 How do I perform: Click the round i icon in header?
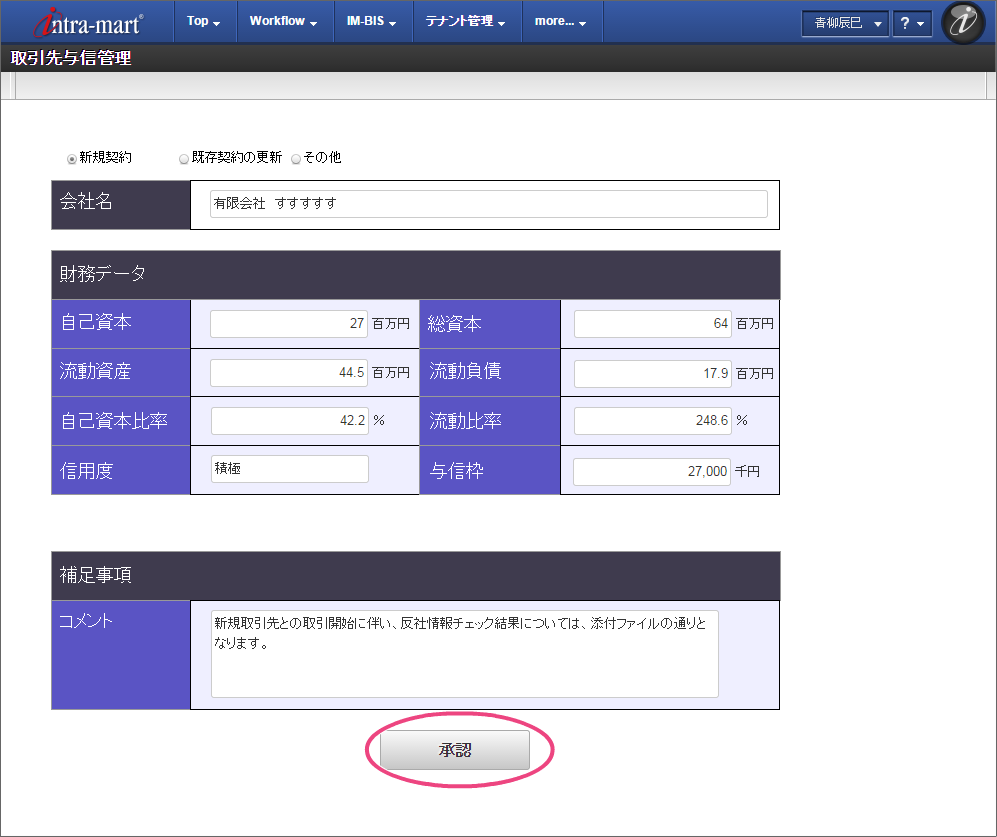pyautogui.click(x=963, y=23)
